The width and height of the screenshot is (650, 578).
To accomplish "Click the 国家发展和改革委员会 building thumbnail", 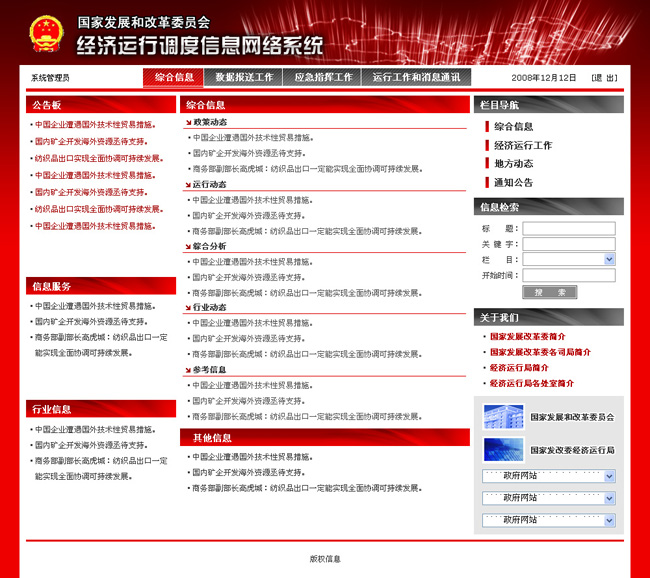I will [x=503, y=417].
